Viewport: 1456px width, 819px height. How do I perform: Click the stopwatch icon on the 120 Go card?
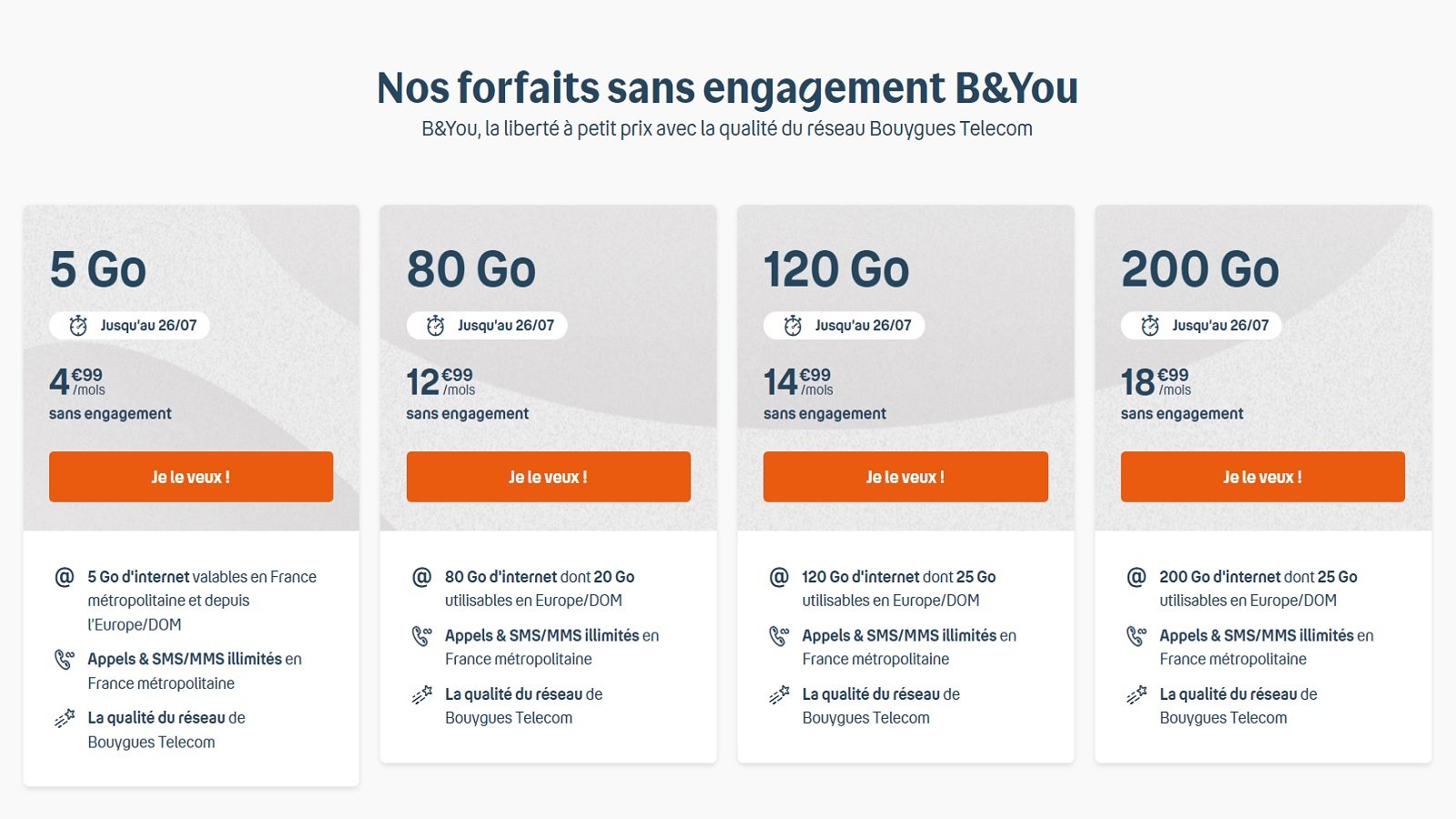tap(793, 325)
